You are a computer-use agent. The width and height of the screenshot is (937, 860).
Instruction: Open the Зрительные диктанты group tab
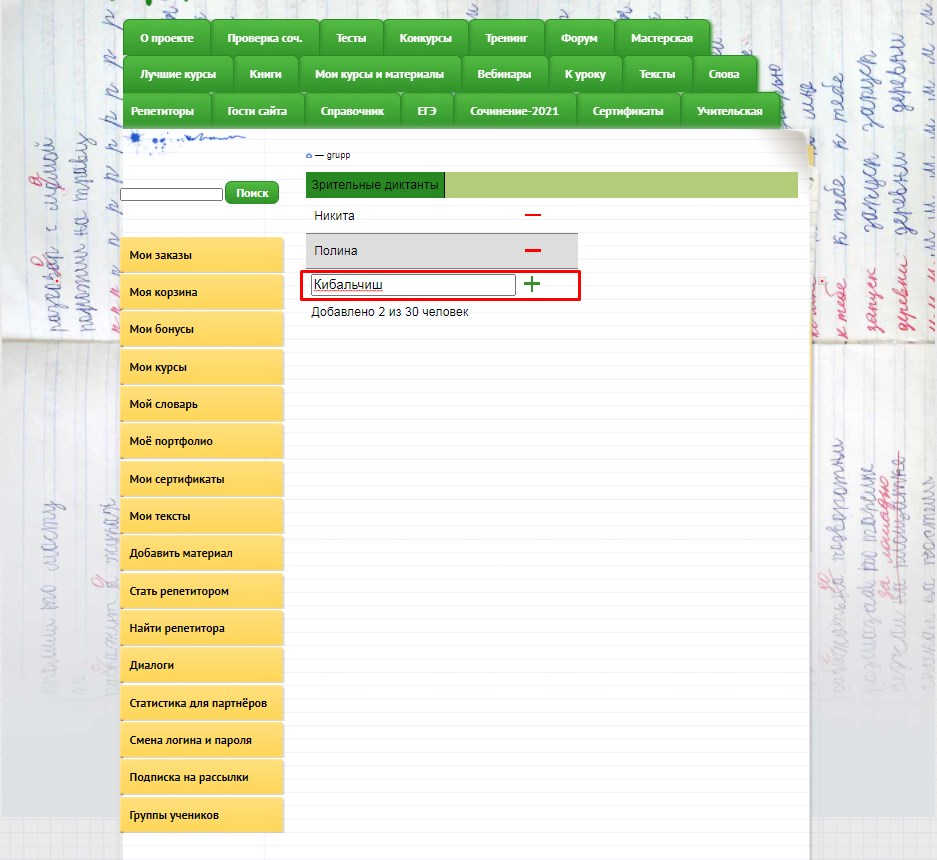375,185
